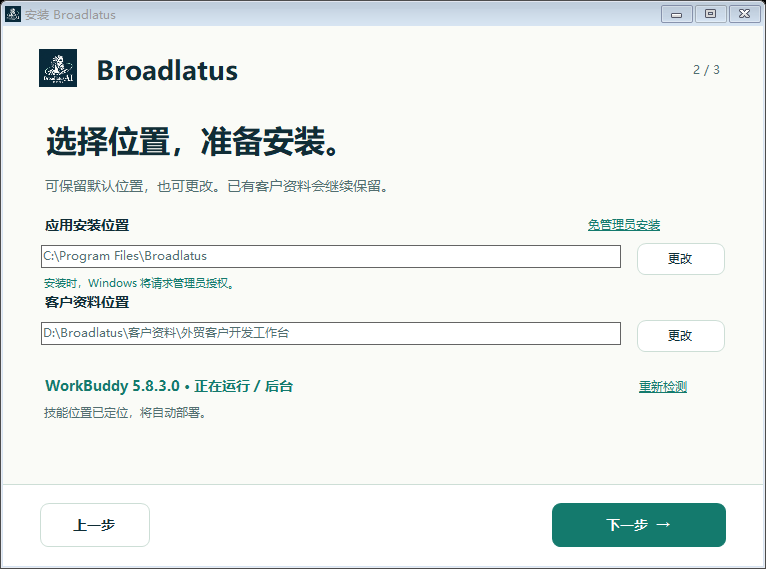Viewport: 766px width, 569px height.
Task: Go back with 上一步 button
Action: (95, 525)
